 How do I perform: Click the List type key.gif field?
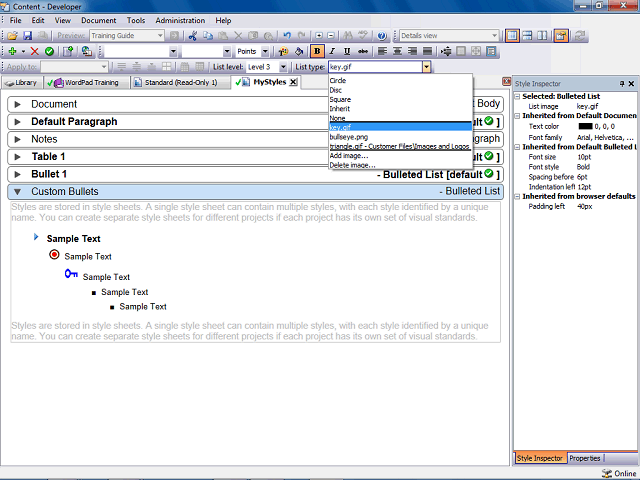(375, 67)
